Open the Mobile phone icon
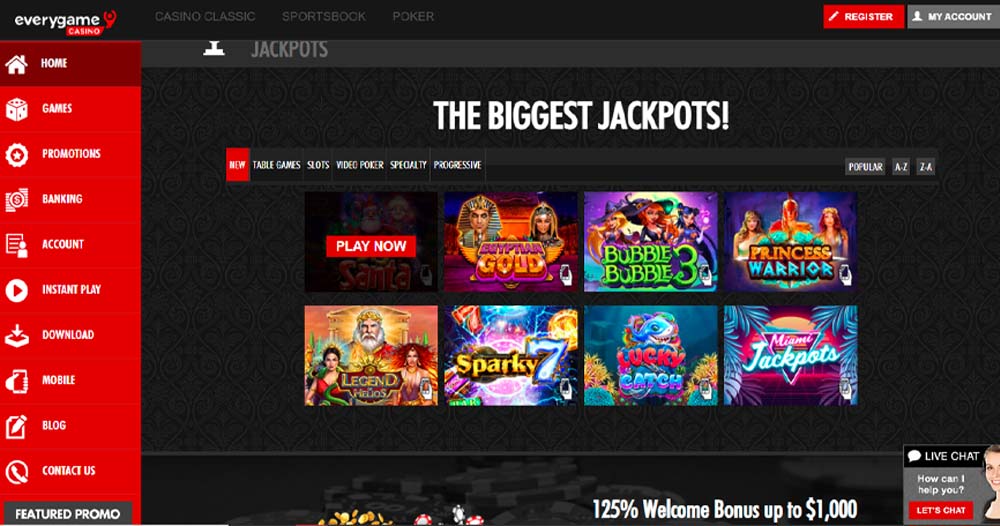This screenshot has height=526, width=1000. pyautogui.click(x=16, y=380)
